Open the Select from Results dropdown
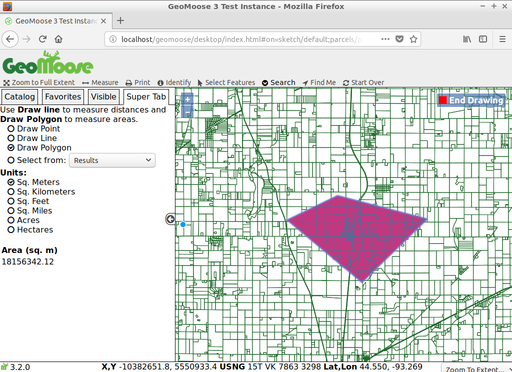The image size is (512, 372). pos(112,160)
